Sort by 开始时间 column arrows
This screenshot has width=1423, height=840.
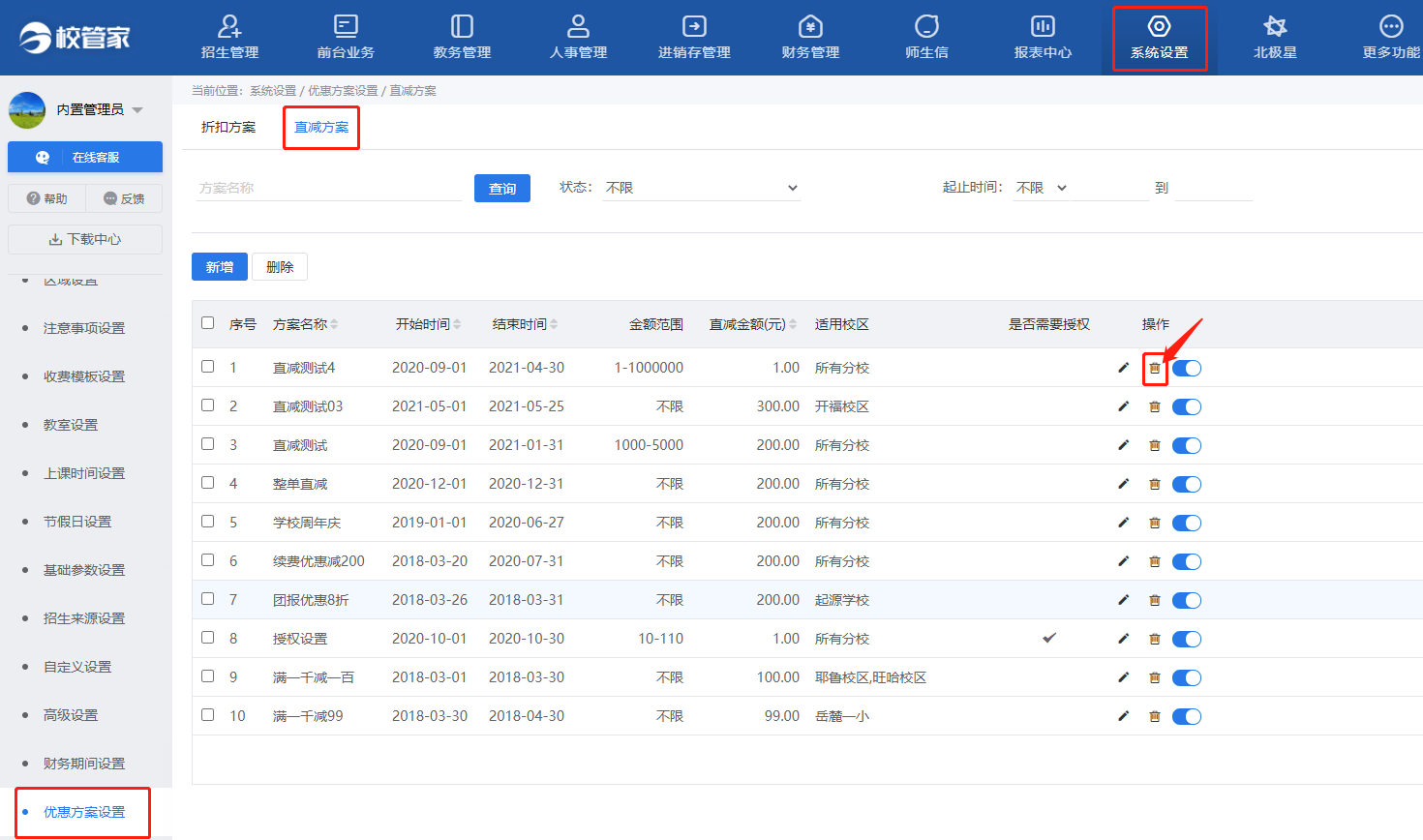(x=457, y=324)
